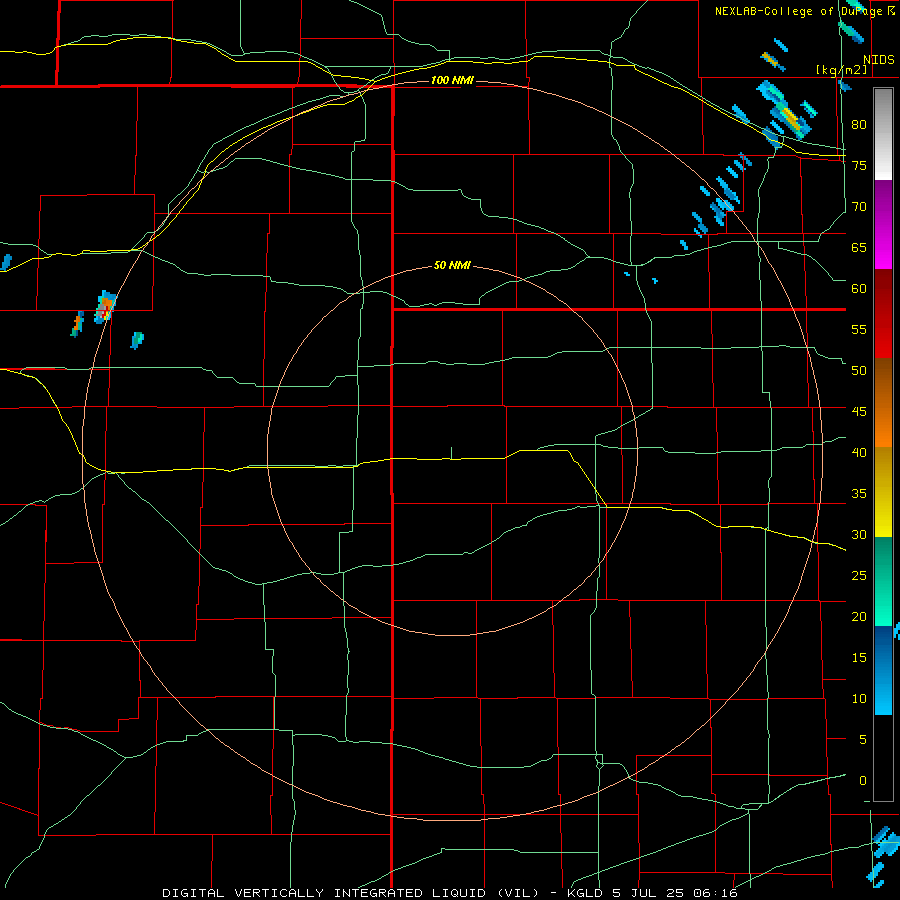The height and width of the screenshot is (900, 900).
Task: Click the '55' value on the color scale
Action: click(859, 329)
